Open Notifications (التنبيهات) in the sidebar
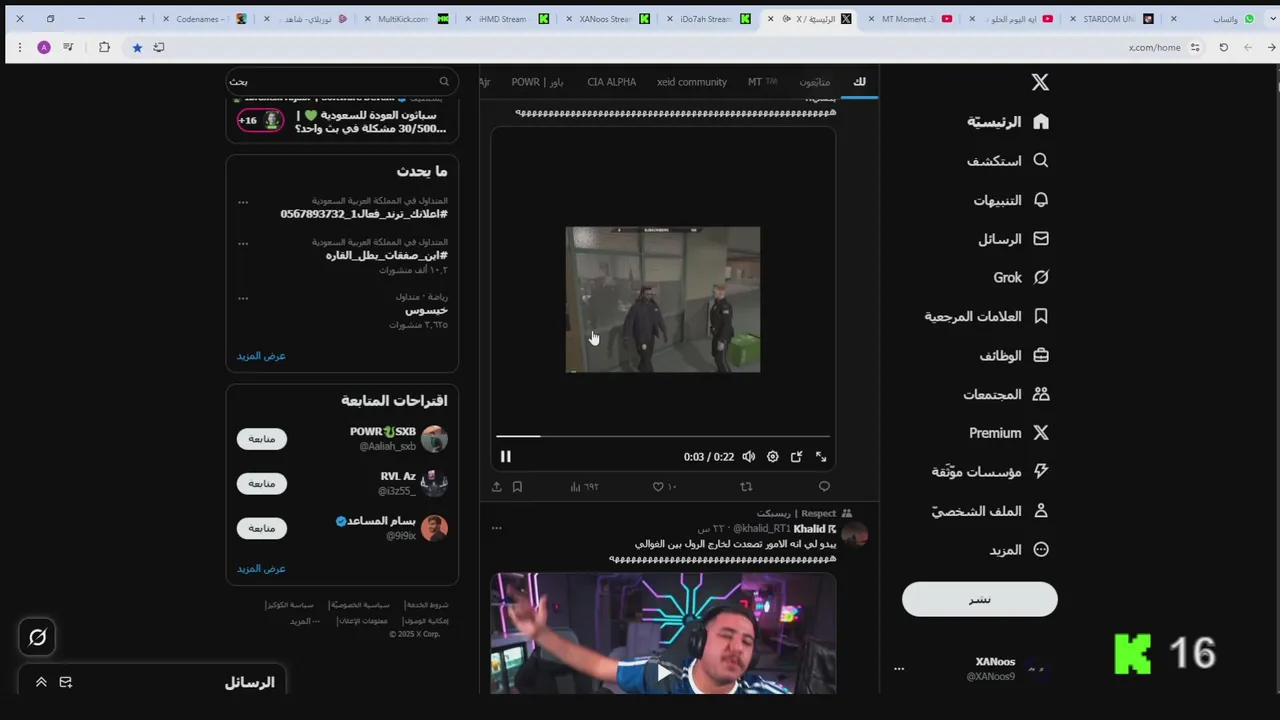Viewport: 1280px width, 720px height. pos(1010,200)
